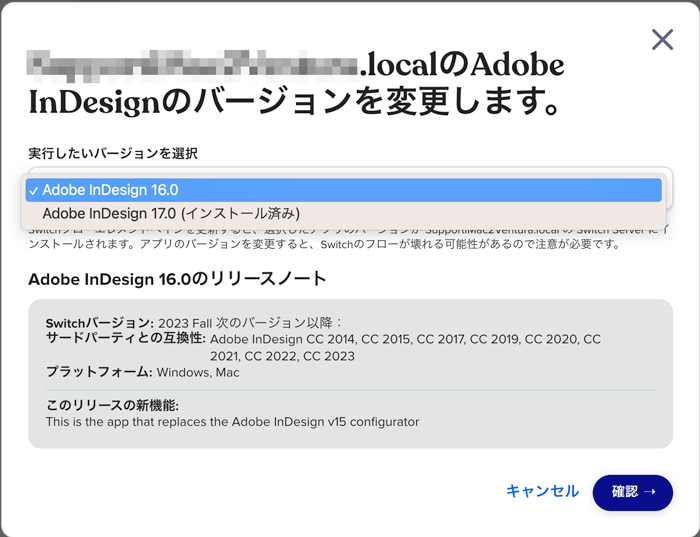Click the プラットフォーム: Windows, Mac line
The height and width of the screenshot is (537, 700).
click(x=142, y=372)
